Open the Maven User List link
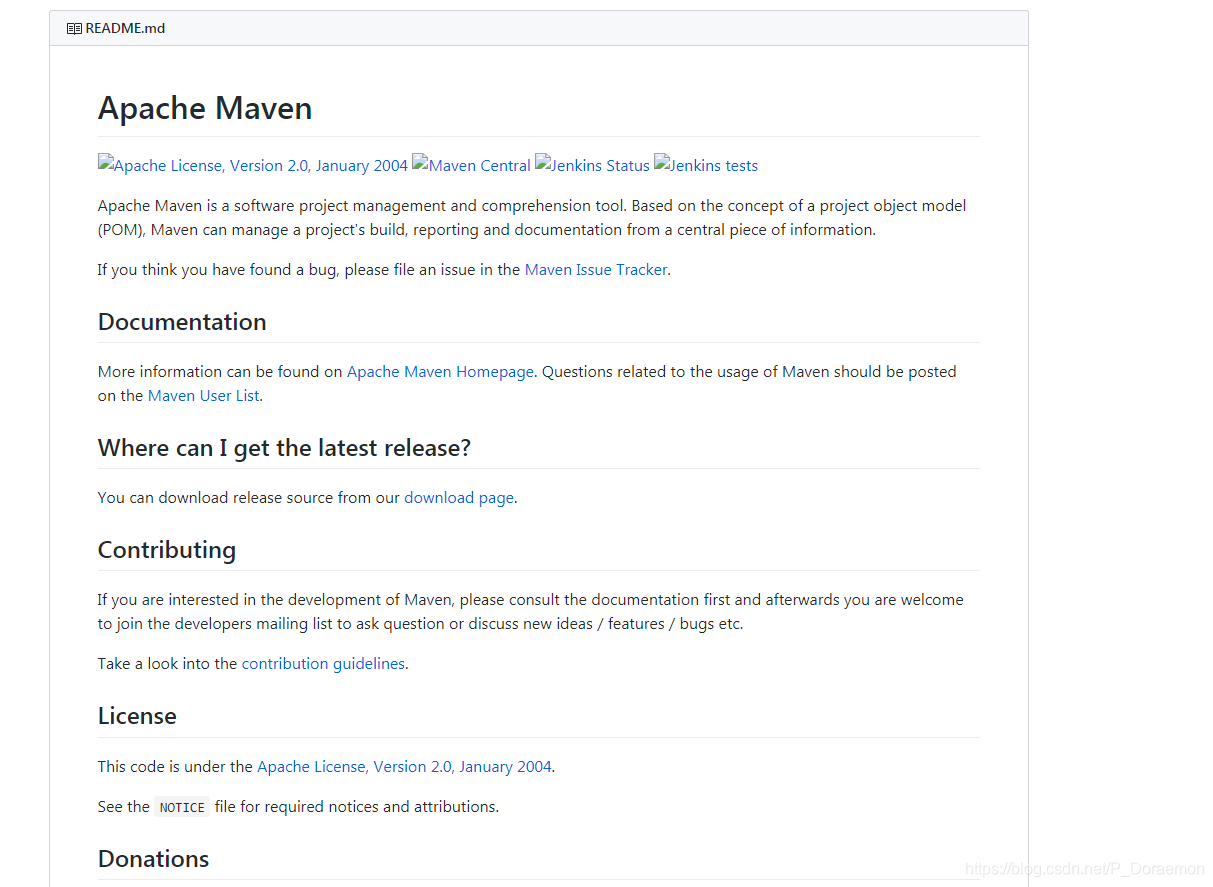Image resolution: width=1213 pixels, height=887 pixels. click(204, 396)
